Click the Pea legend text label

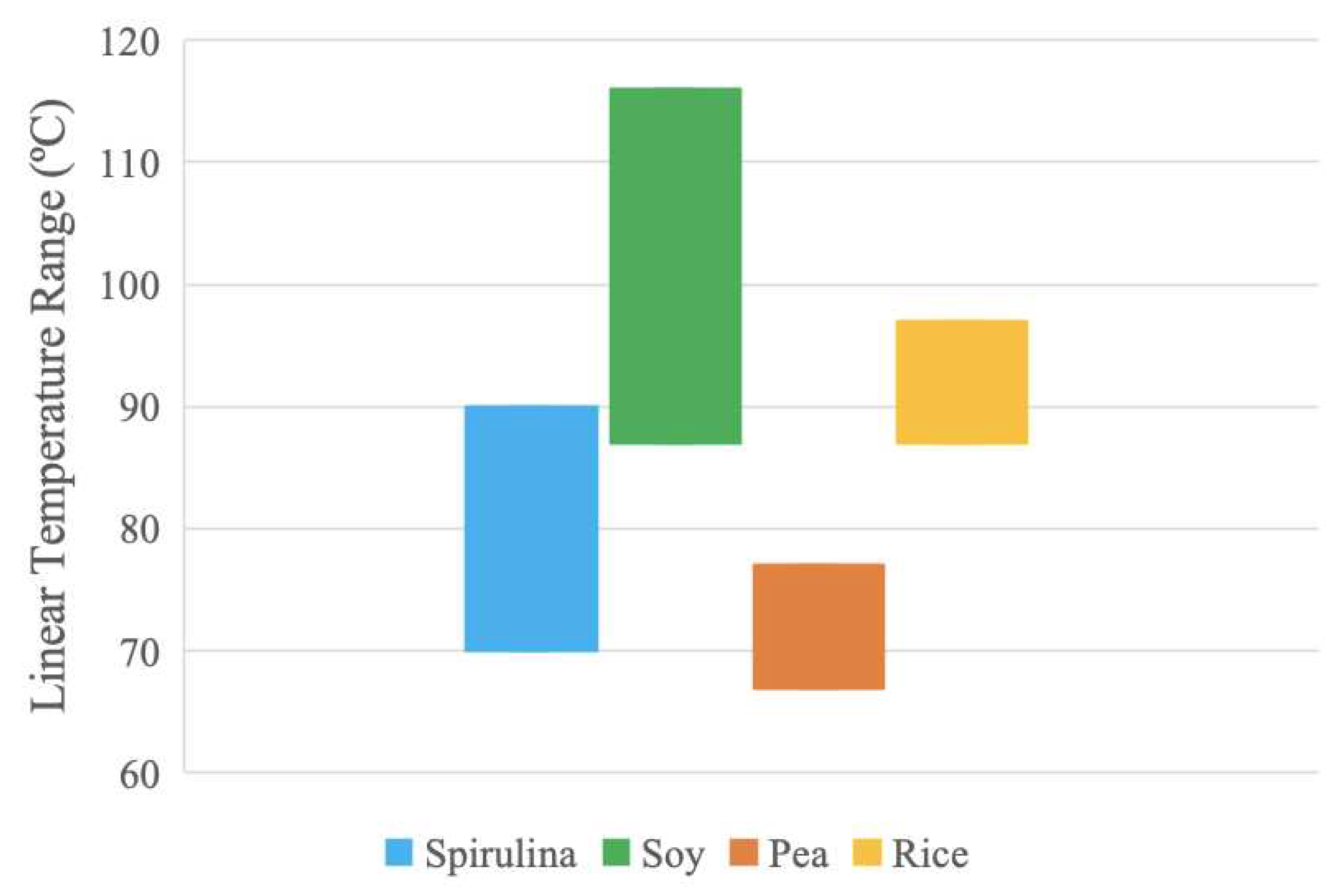coord(798,855)
